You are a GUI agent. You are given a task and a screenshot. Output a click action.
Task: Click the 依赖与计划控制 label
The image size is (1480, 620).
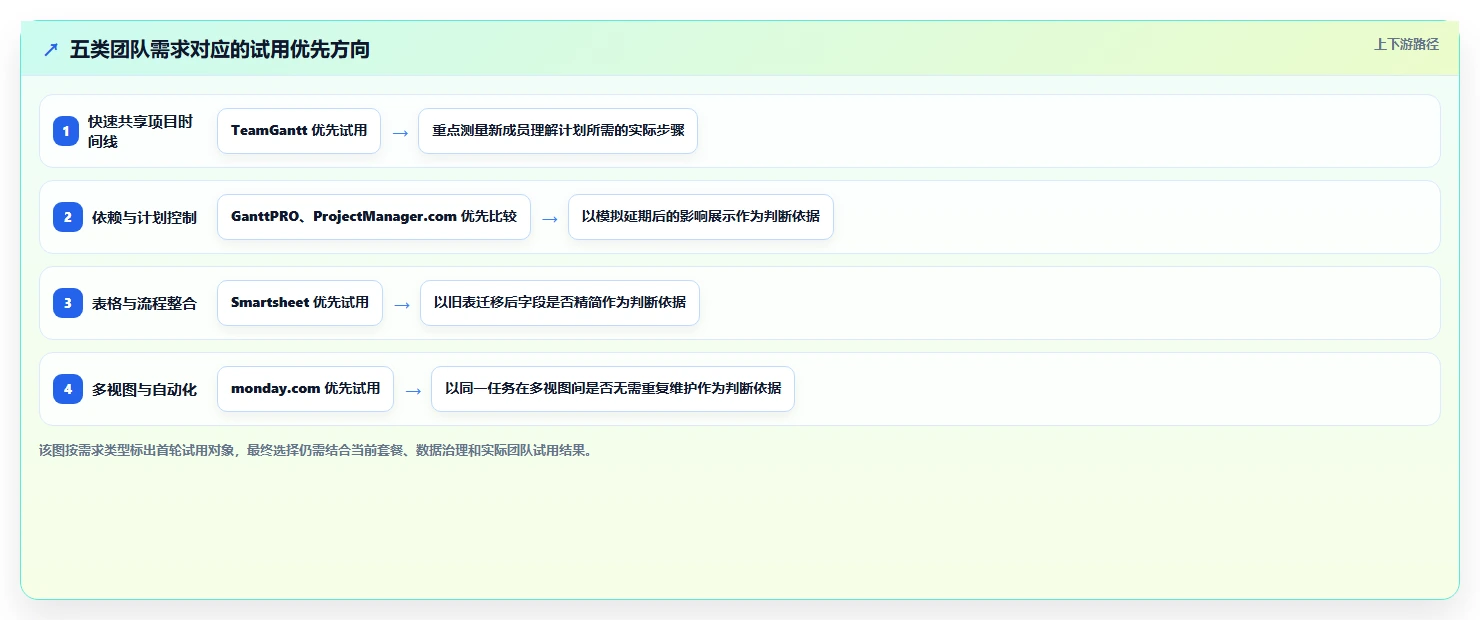pyautogui.click(x=144, y=217)
